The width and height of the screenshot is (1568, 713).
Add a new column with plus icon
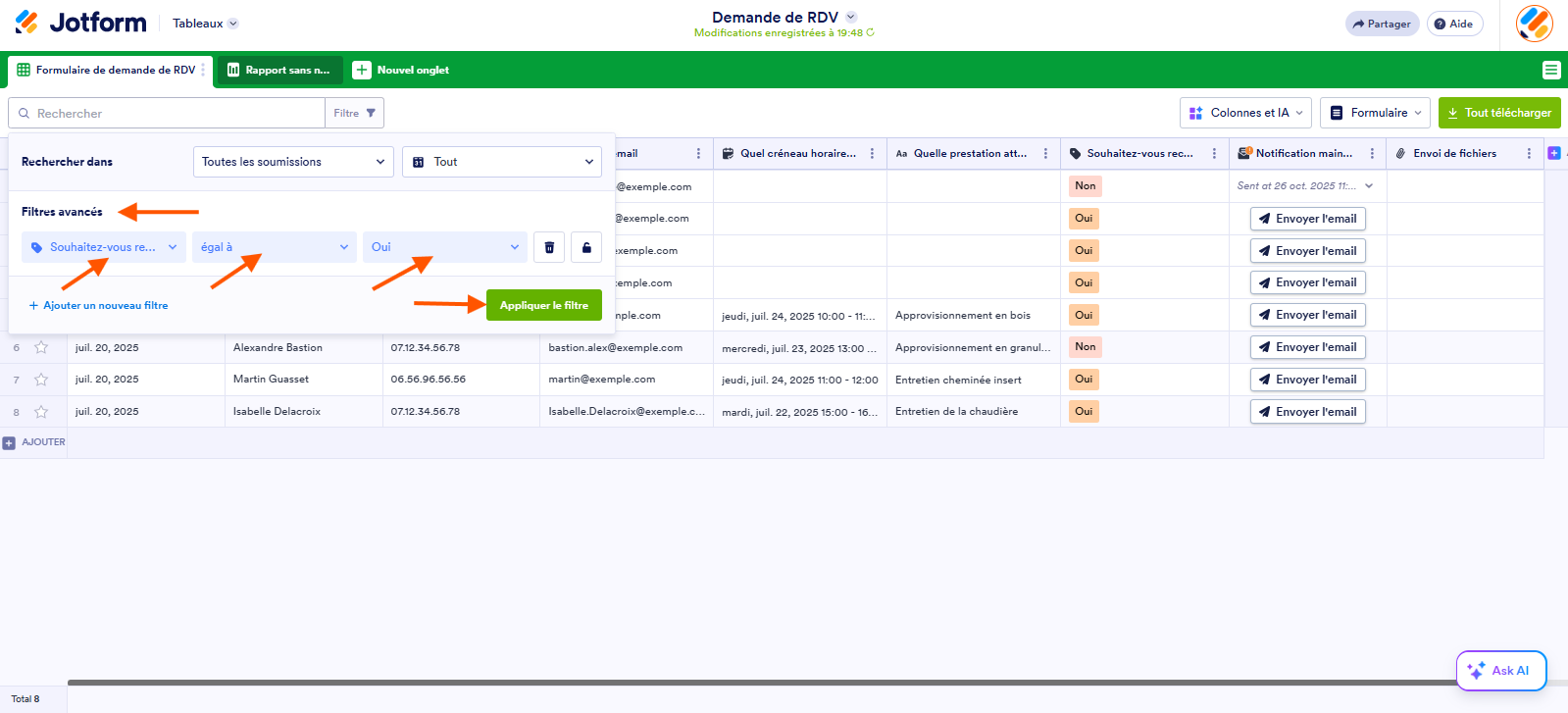click(x=1554, y=153)
